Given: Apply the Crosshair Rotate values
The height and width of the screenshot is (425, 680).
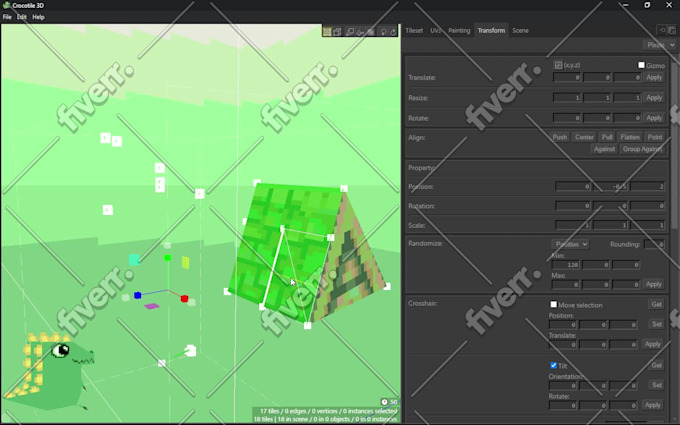Looking at the screenshot, I should [x=653, y=405].
